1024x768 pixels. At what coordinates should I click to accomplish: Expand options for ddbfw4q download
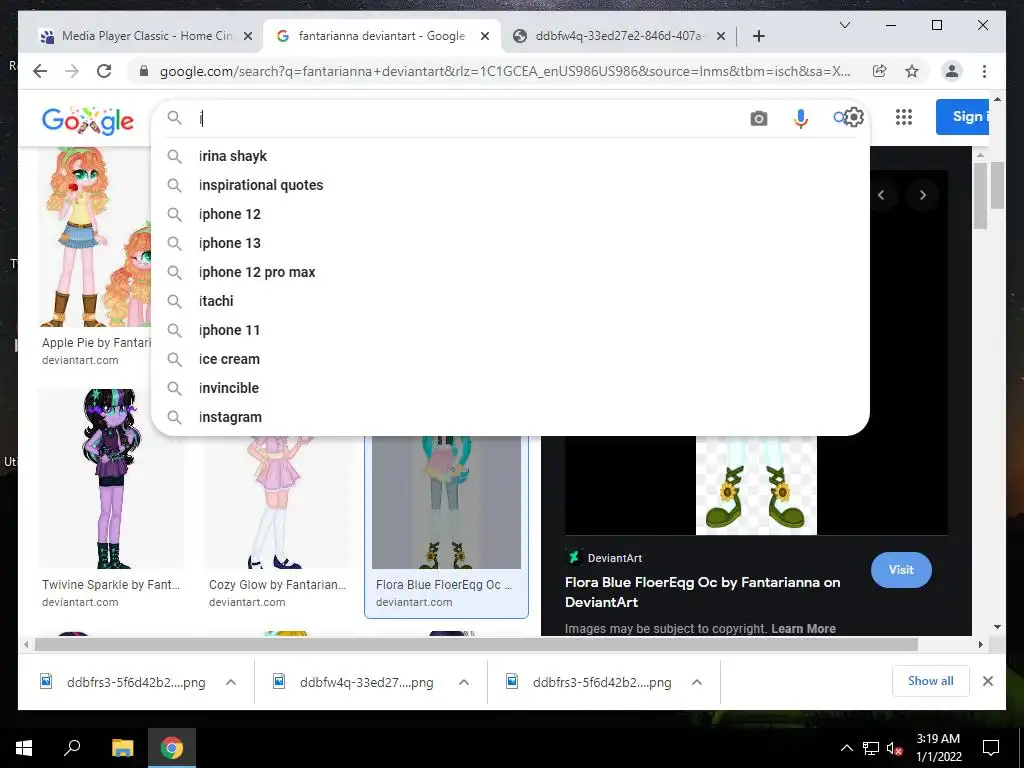point(464,682)
